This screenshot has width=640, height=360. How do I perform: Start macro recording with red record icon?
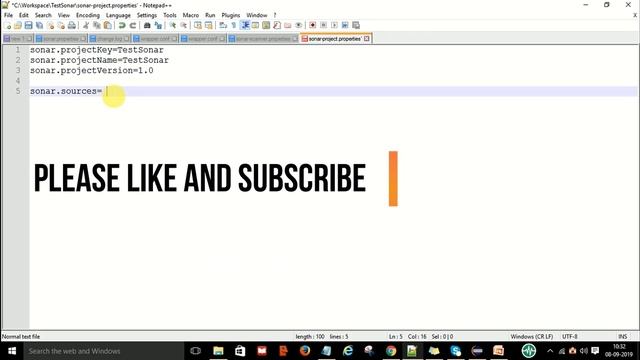pos(313,25)
